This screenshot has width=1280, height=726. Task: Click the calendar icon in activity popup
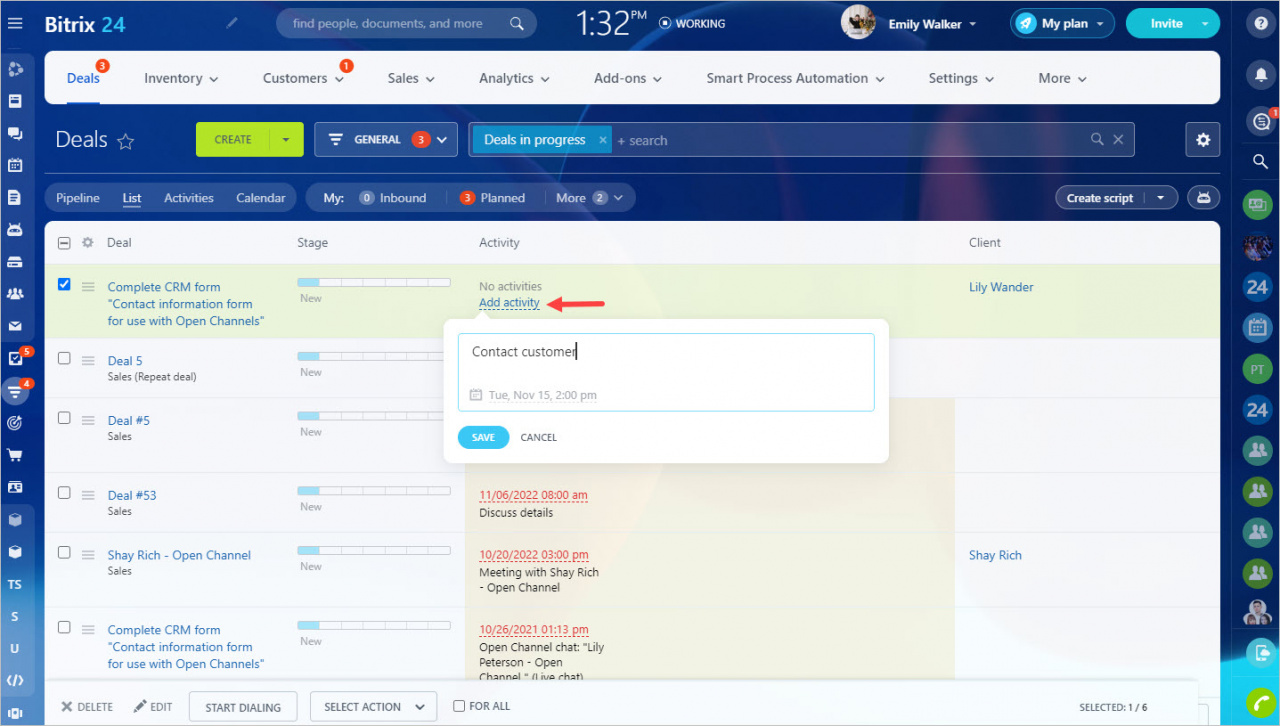476,395
